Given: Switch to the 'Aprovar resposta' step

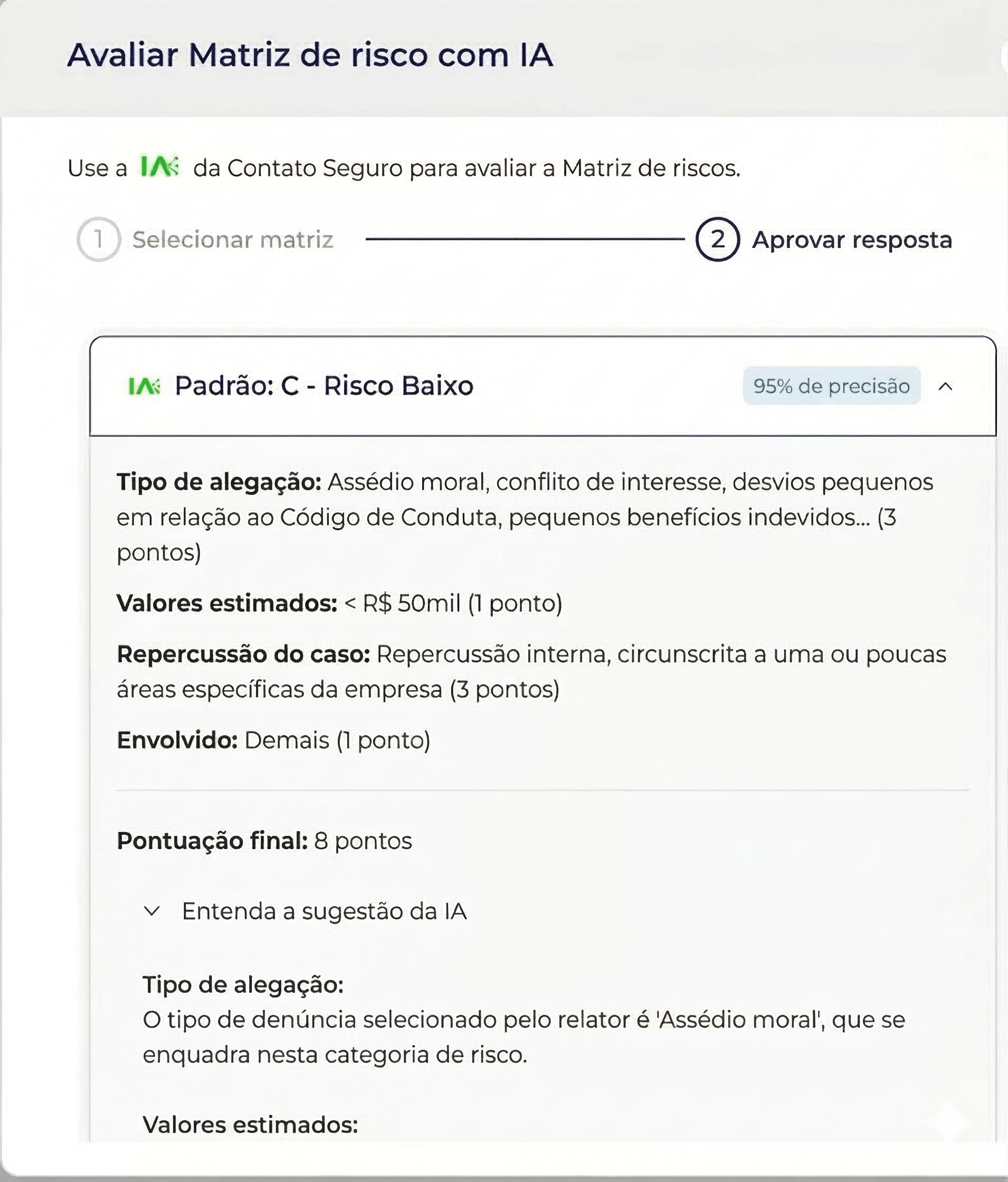Looking at the screenshot, I should pos(851,240).
